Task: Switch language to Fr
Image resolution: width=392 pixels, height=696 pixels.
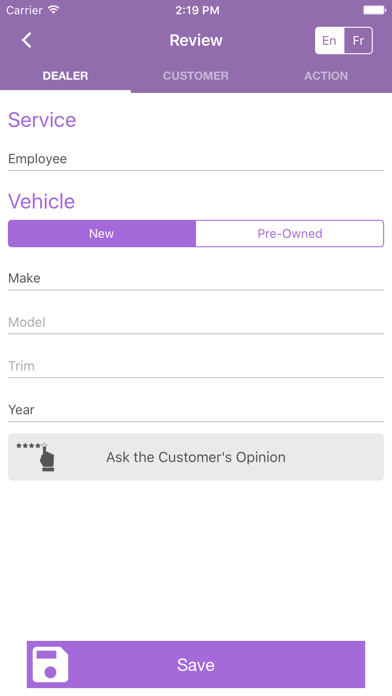Action: pos(358,40)
